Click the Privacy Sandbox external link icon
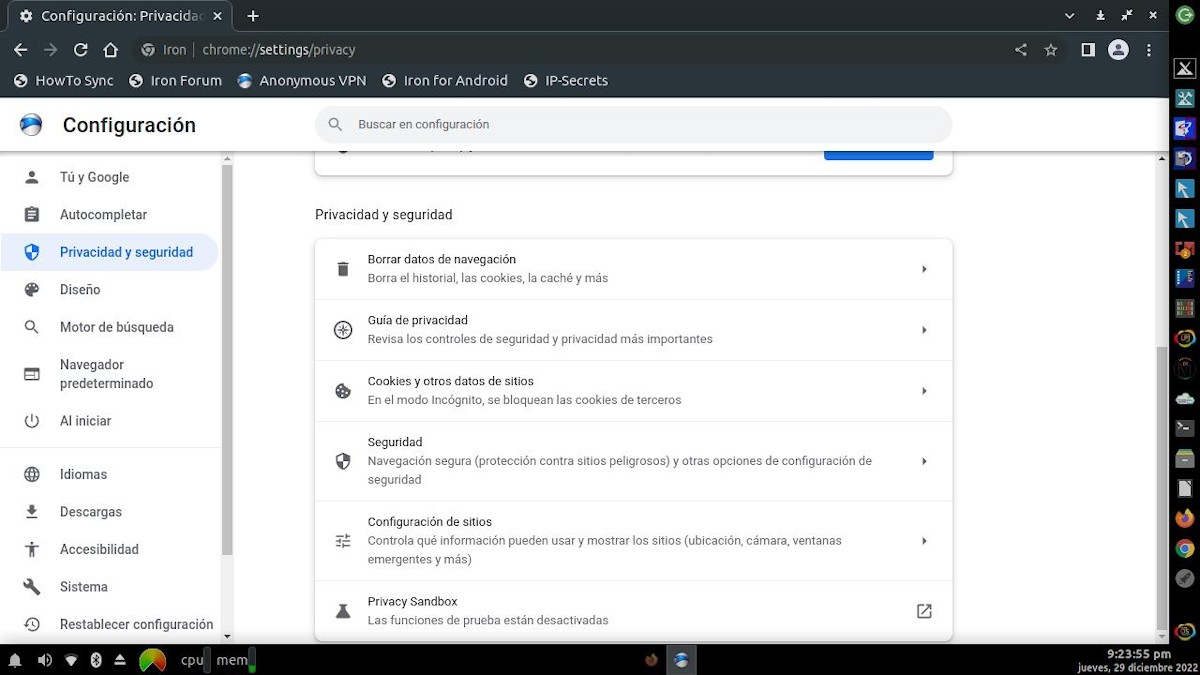1200x675 pixels. 924,610
